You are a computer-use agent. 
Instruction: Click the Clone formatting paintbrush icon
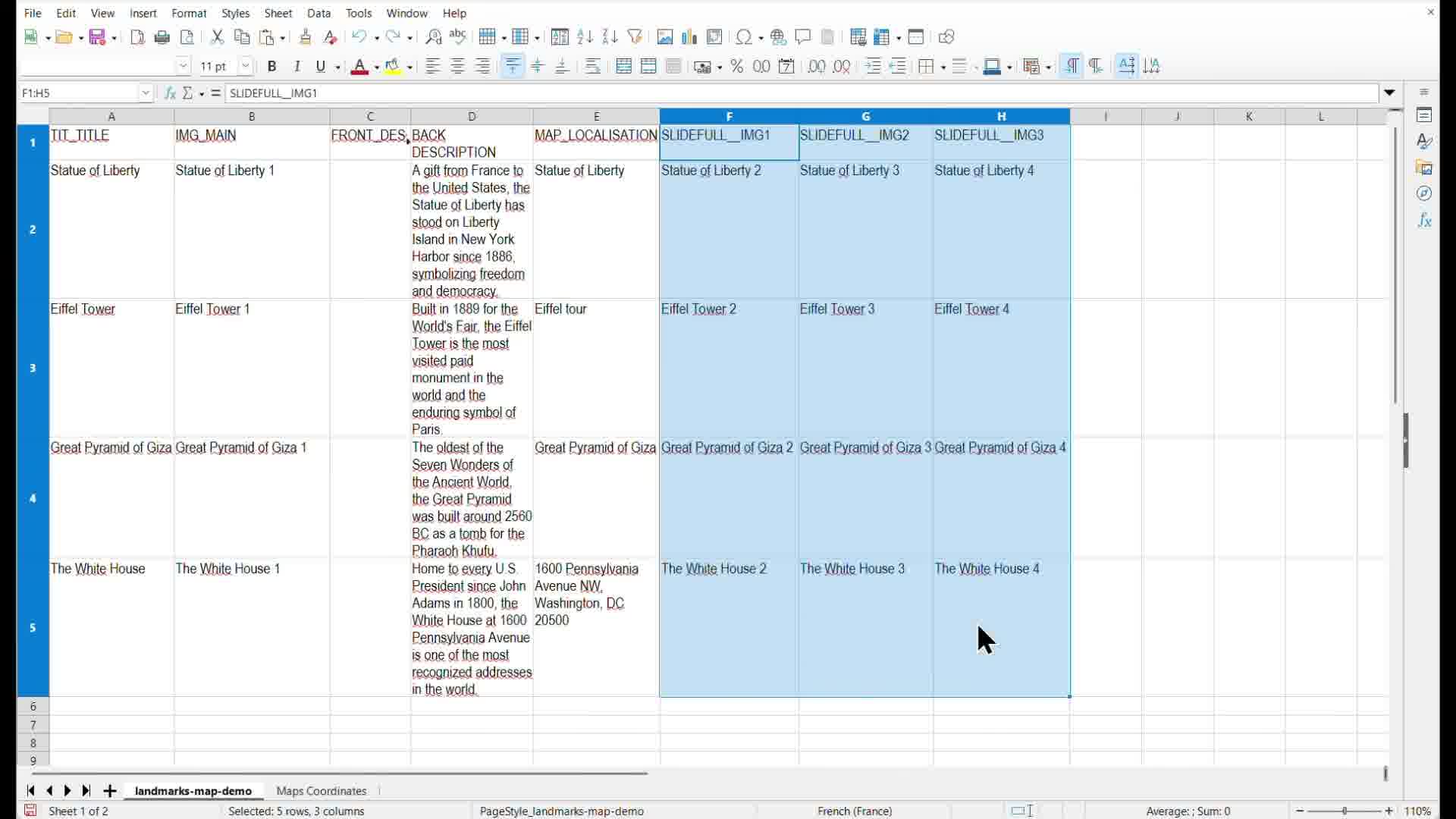(x=306, y=37)
